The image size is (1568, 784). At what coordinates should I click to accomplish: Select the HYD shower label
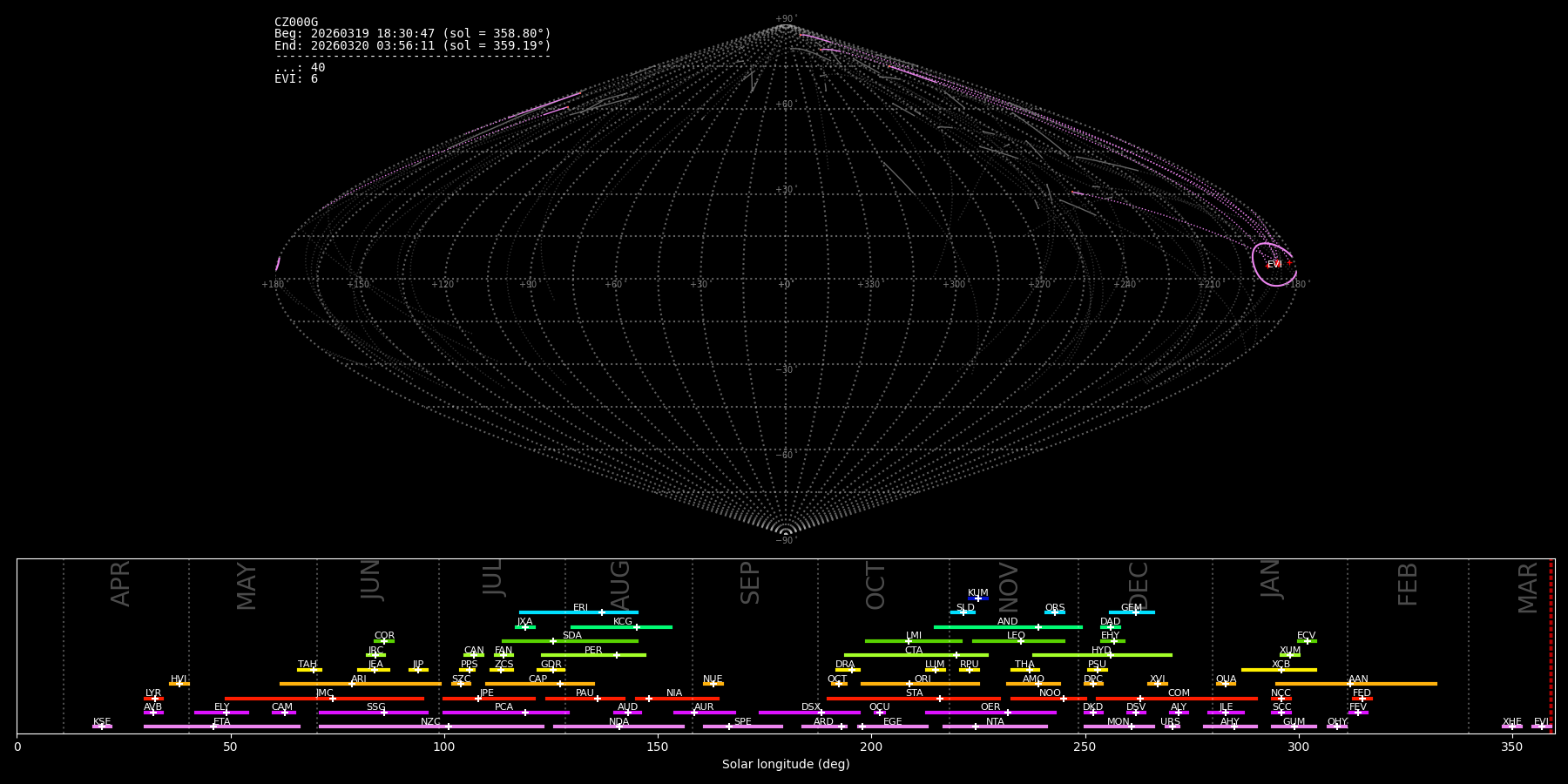tap(1102, 651)
